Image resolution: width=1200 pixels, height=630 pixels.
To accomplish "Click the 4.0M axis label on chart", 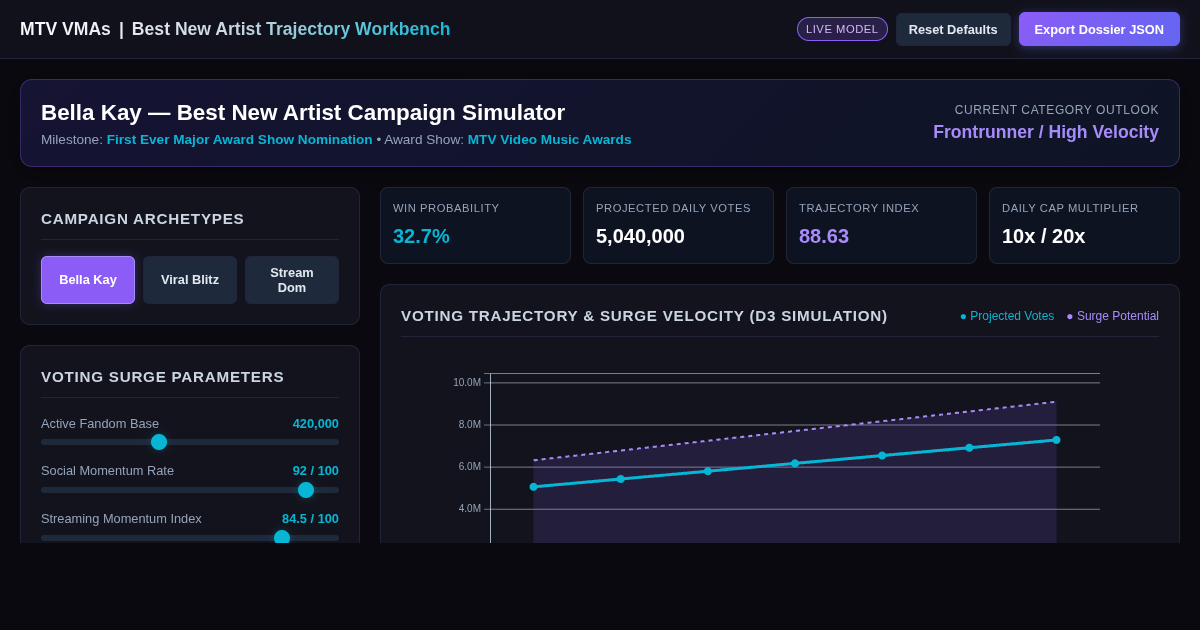I will (x=470, y=509).
